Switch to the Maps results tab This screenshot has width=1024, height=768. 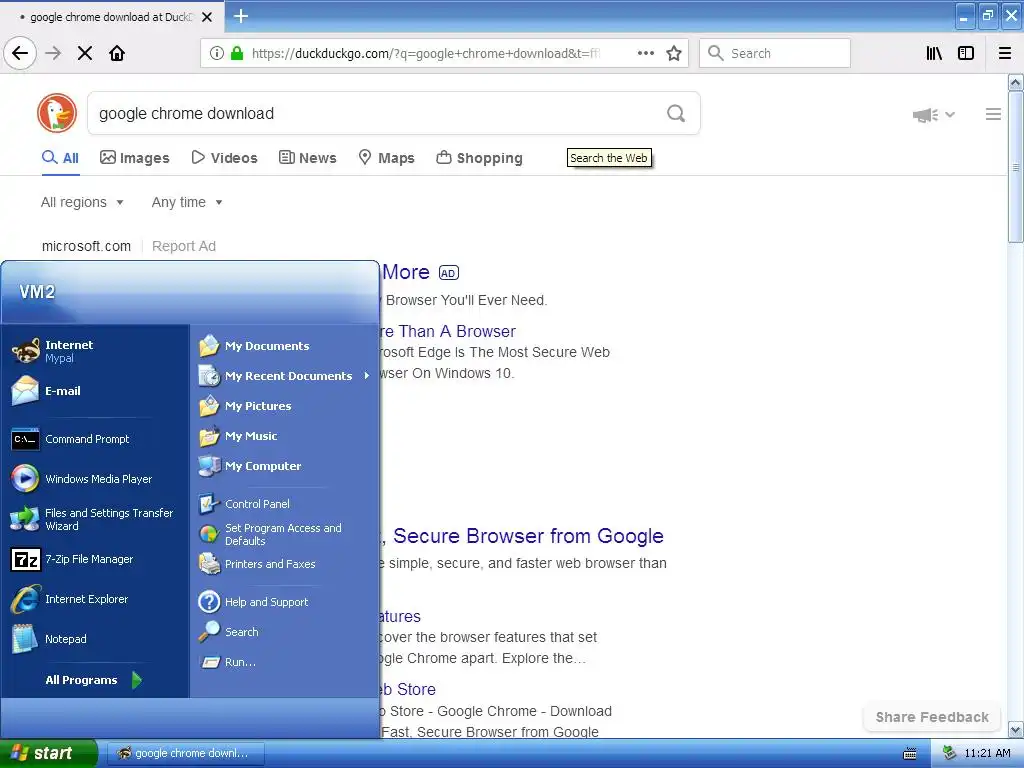(387, 157)
